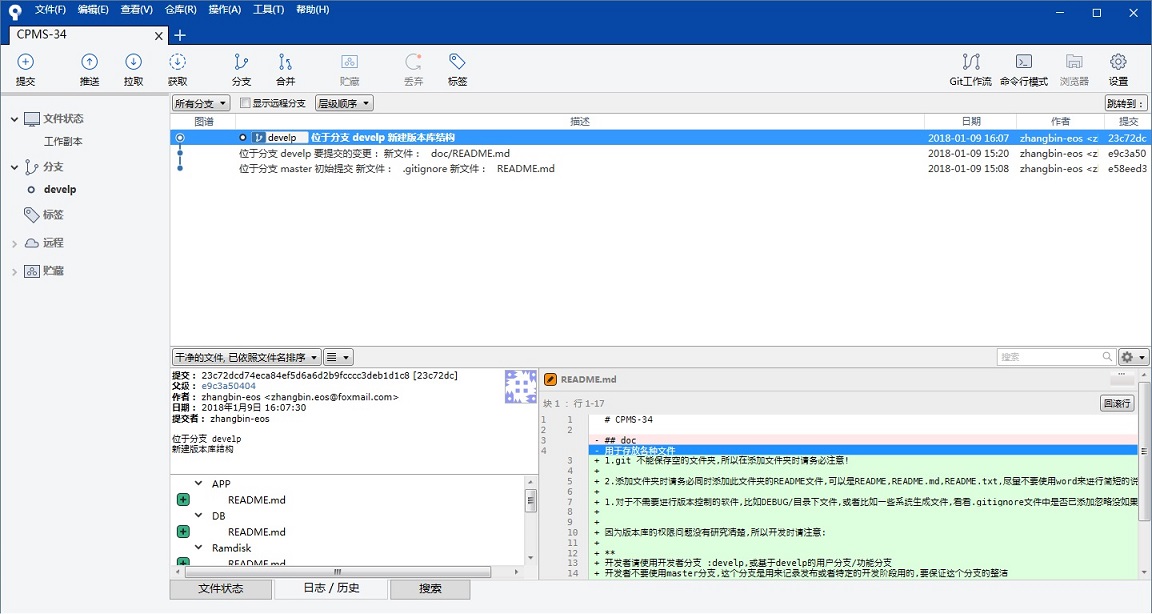Click the 标签 (Tag) toolbar icon
Viewport: 1152px width, 614px height.
[457, 69]
